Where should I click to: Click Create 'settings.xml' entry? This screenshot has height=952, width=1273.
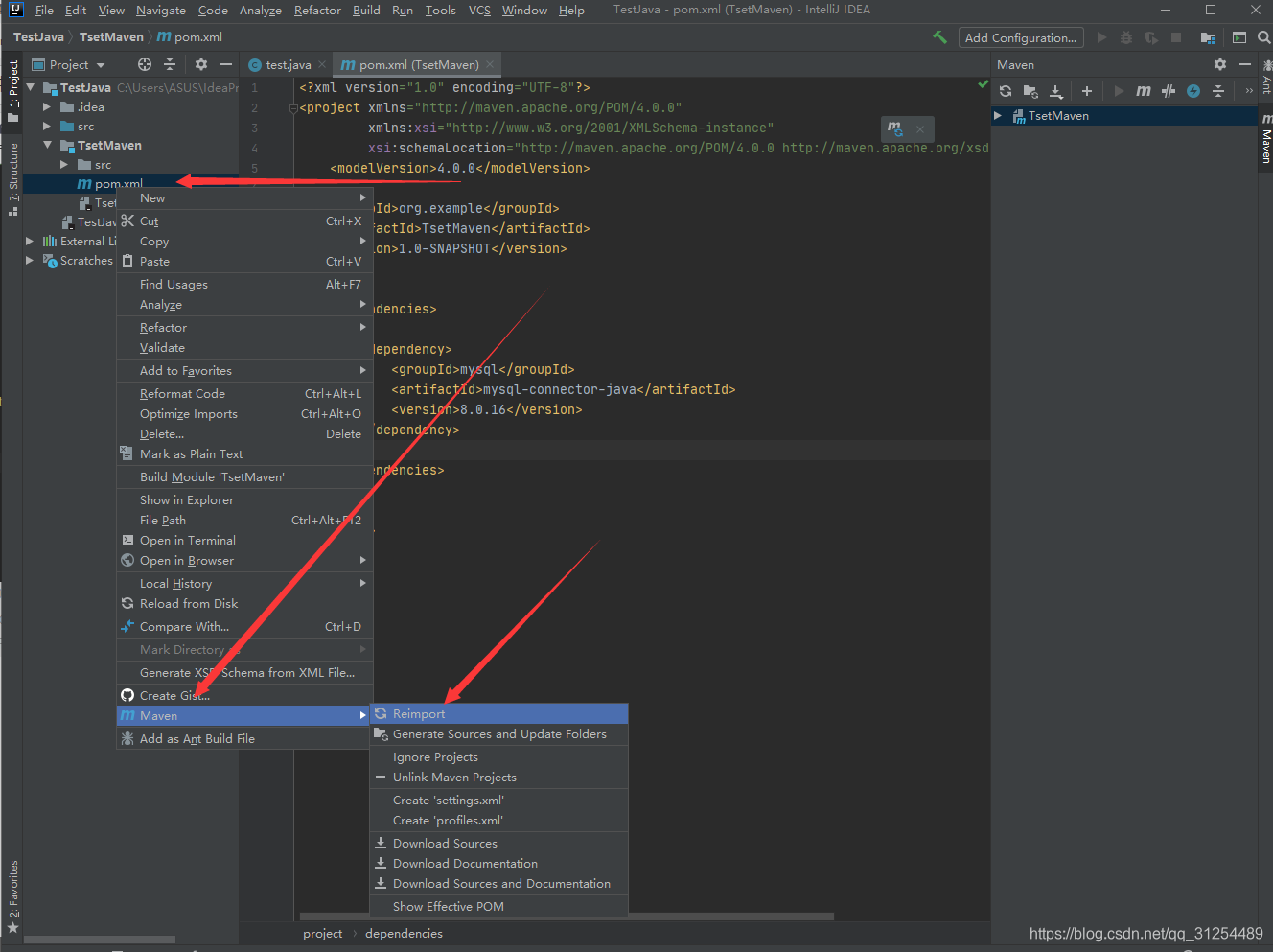click(x=498, y=800)
